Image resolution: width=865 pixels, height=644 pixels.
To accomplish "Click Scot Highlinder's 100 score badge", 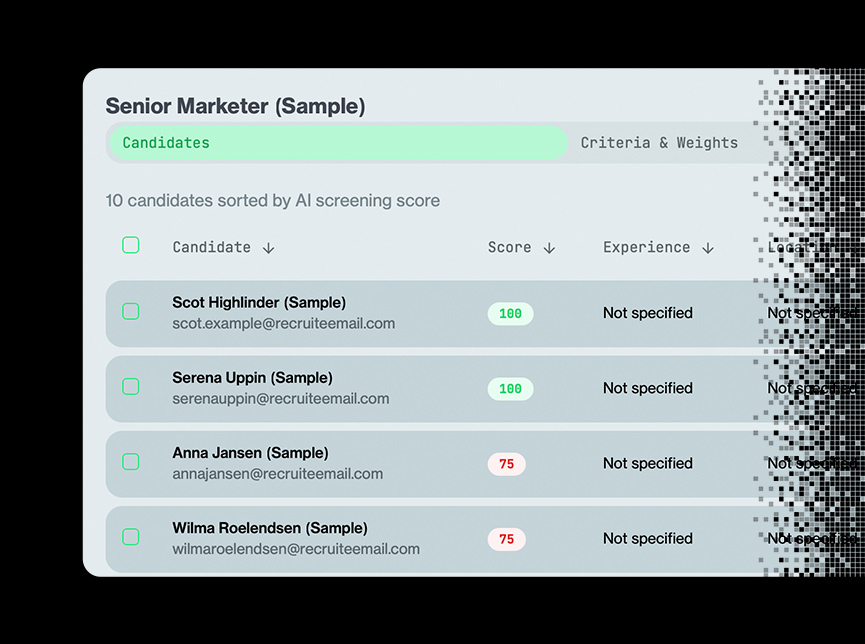I will pyautogui.click(x=510, y=314).
